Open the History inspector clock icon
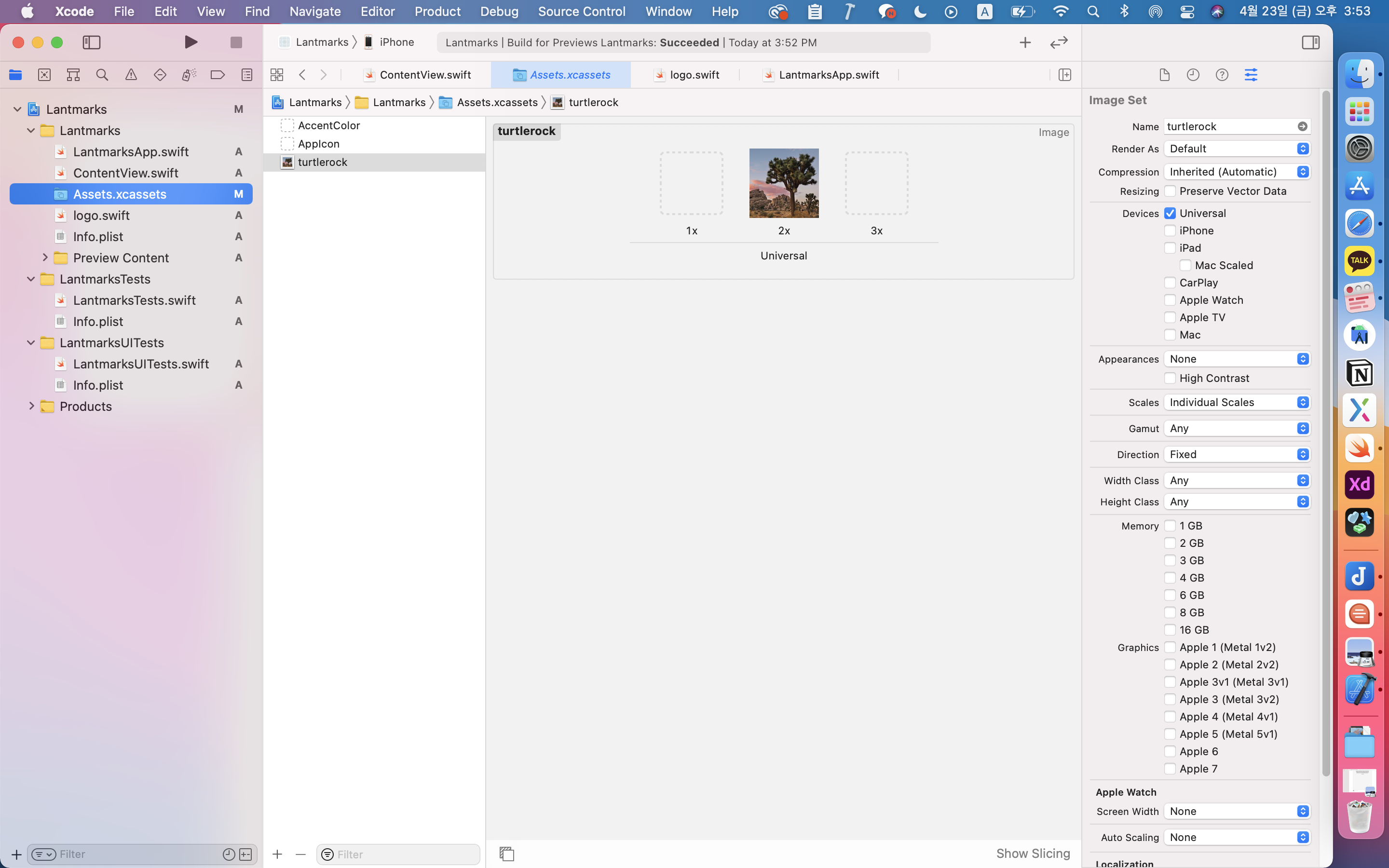The image size is (1389, 868). (1193, 75)
